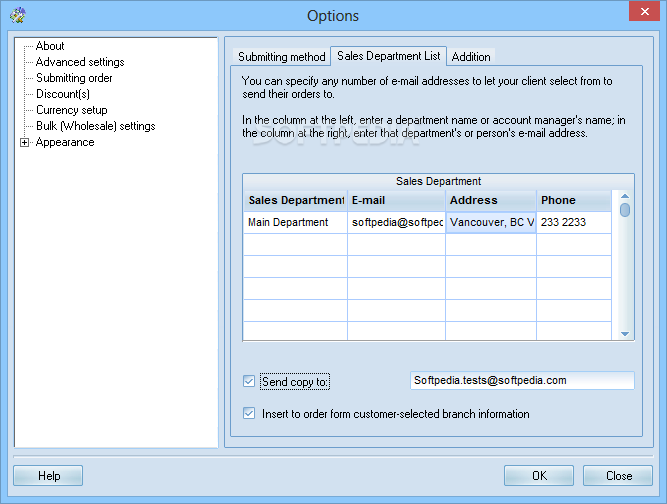This screenshot has height=504, width=667.
Task: Click Phone column header
Action: [574, 200]
